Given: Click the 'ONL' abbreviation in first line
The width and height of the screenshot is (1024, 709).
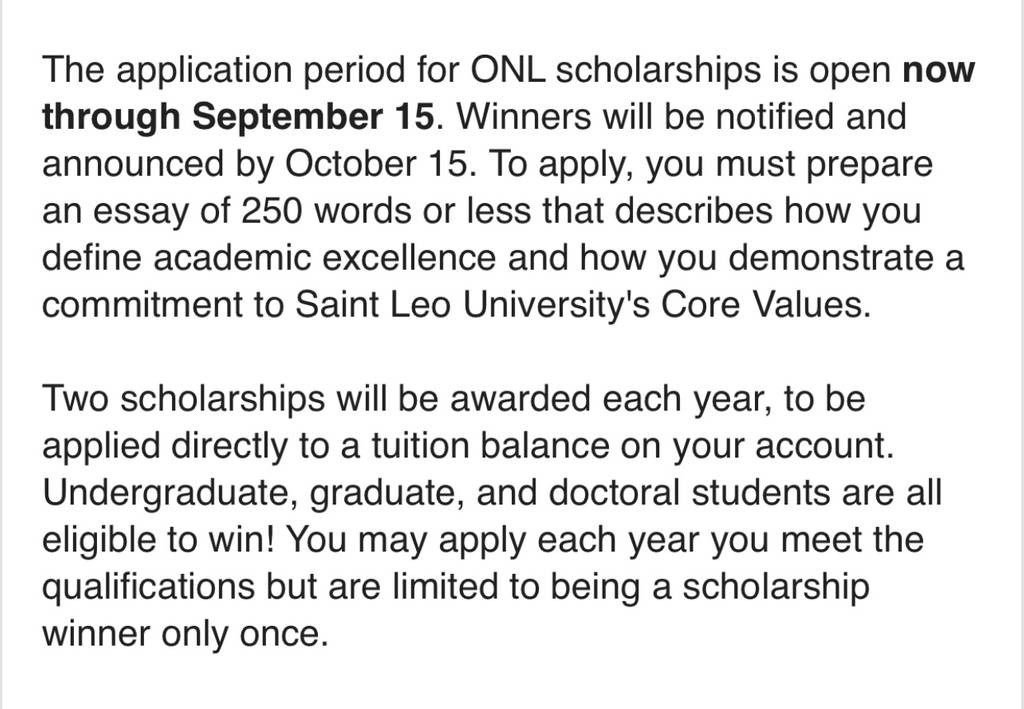Looking at the screenshot, I should 507,69.
